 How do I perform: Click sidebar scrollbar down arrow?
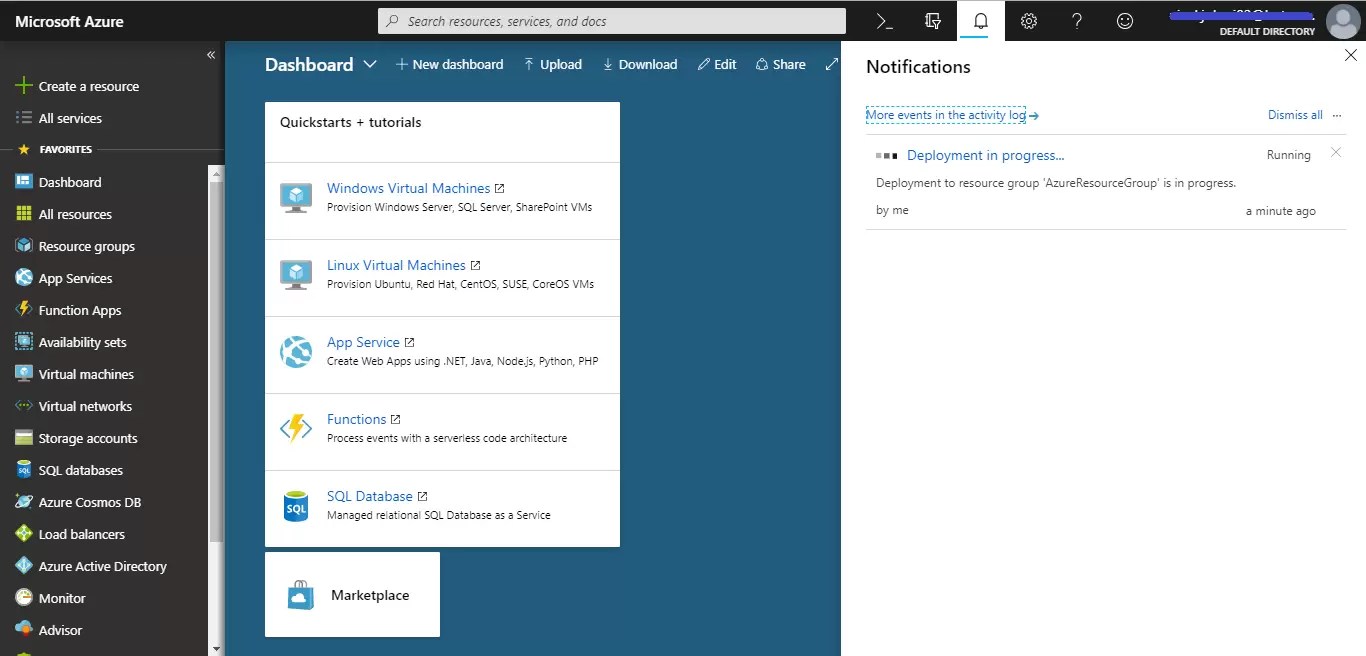tap(216, 648)
